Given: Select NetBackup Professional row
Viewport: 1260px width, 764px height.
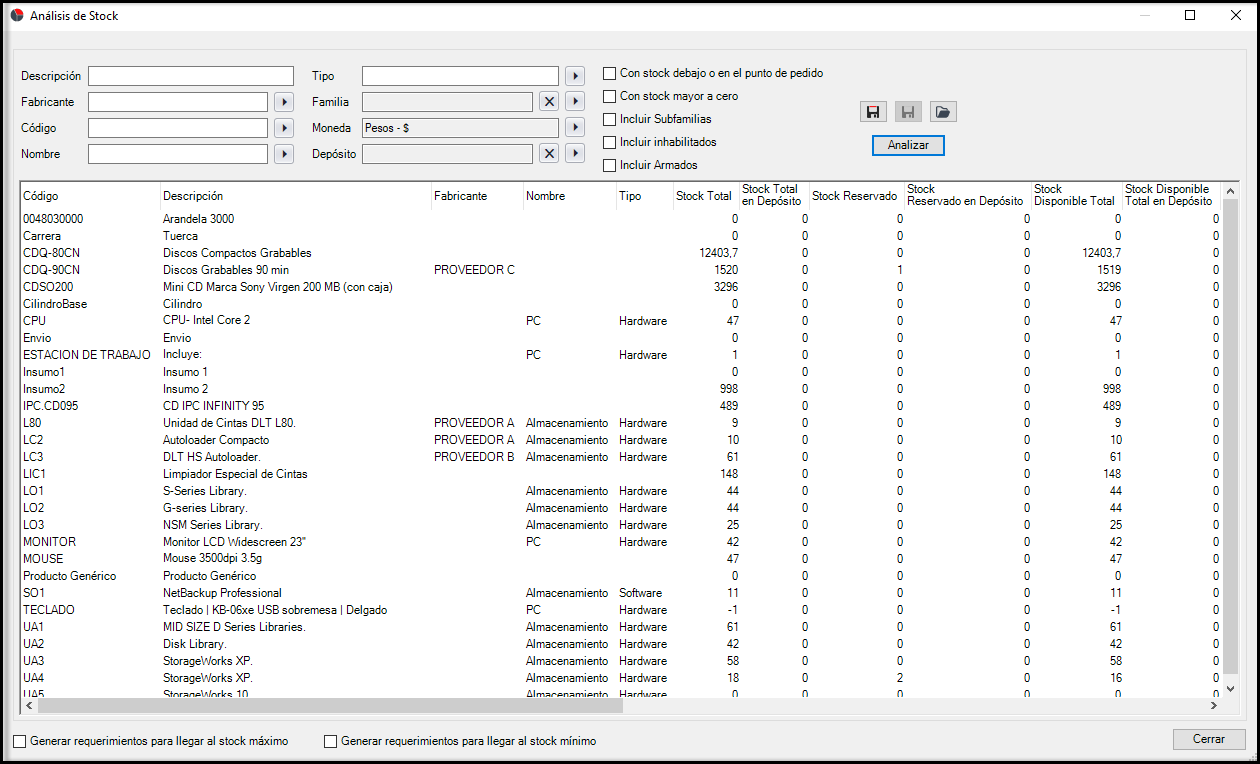Looking at the screenshot, I should (x=620, y=593).
